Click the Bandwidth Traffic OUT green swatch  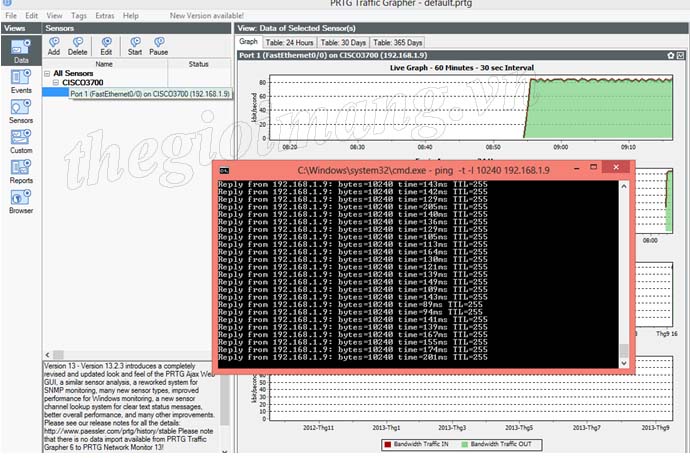[x=465, y=444]
